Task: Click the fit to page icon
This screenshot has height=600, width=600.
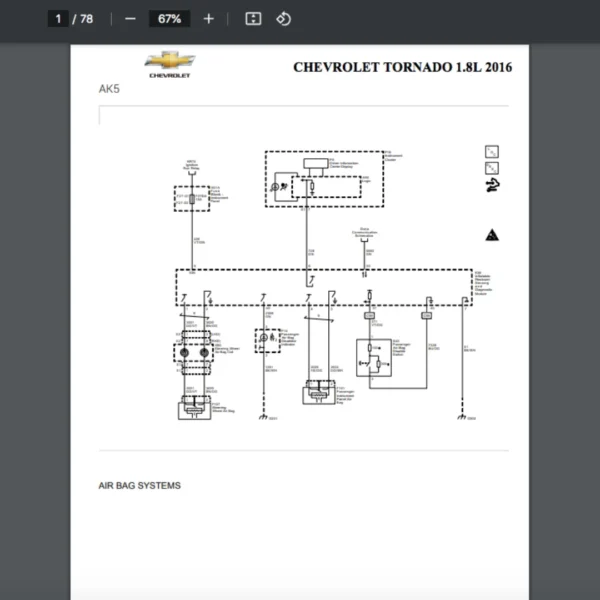Action: (x=253, y=19)
